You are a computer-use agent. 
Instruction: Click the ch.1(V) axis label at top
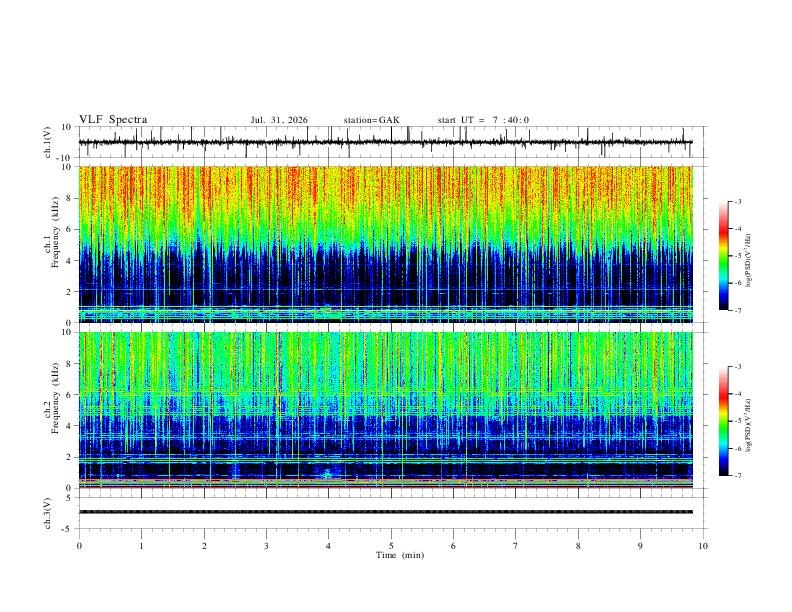coord(47,142)
